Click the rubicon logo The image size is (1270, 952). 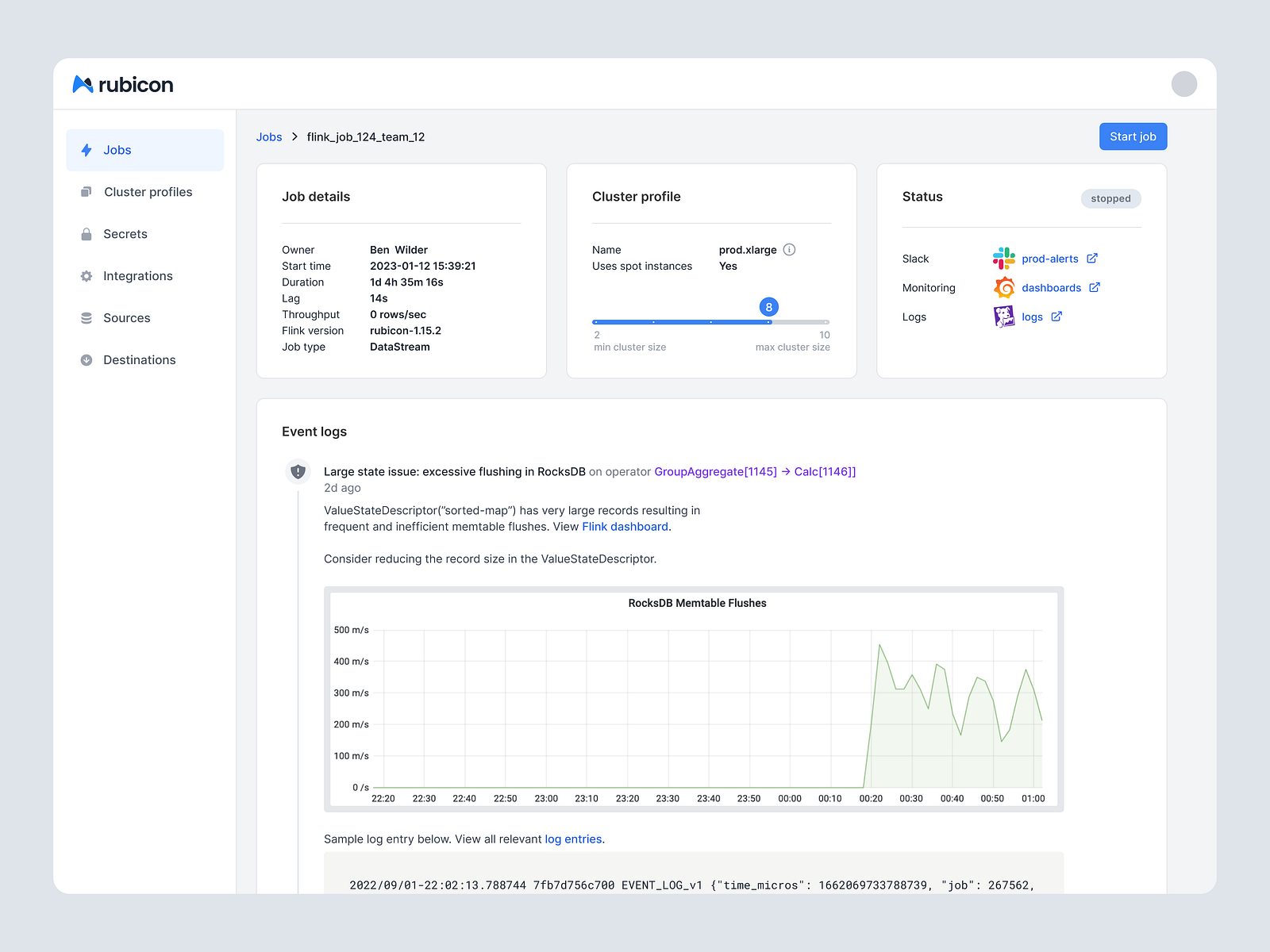(122, 84)
